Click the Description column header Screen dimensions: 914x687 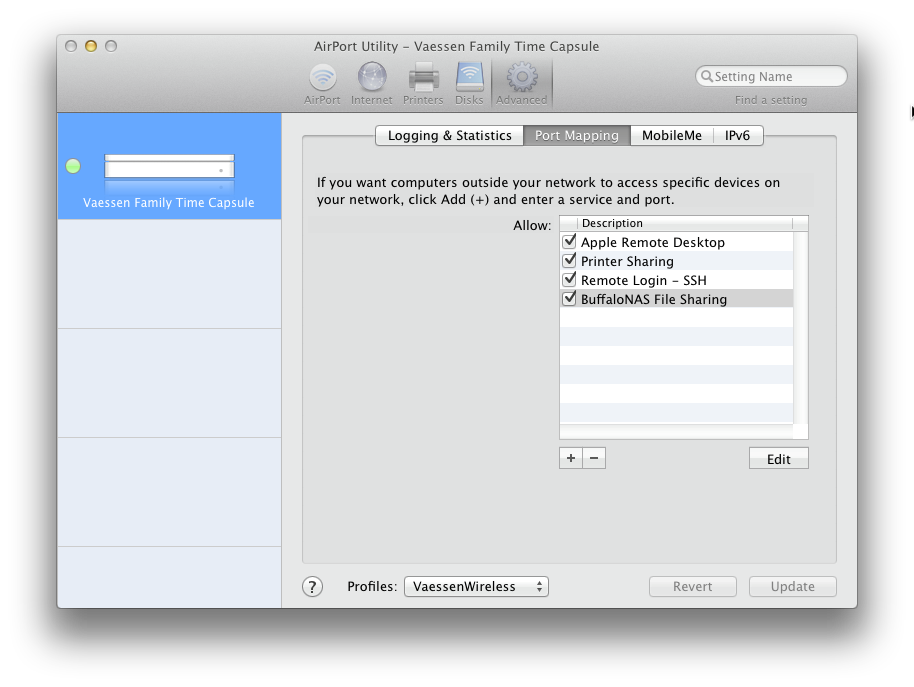pyautogui.click(x=684, y=223)
